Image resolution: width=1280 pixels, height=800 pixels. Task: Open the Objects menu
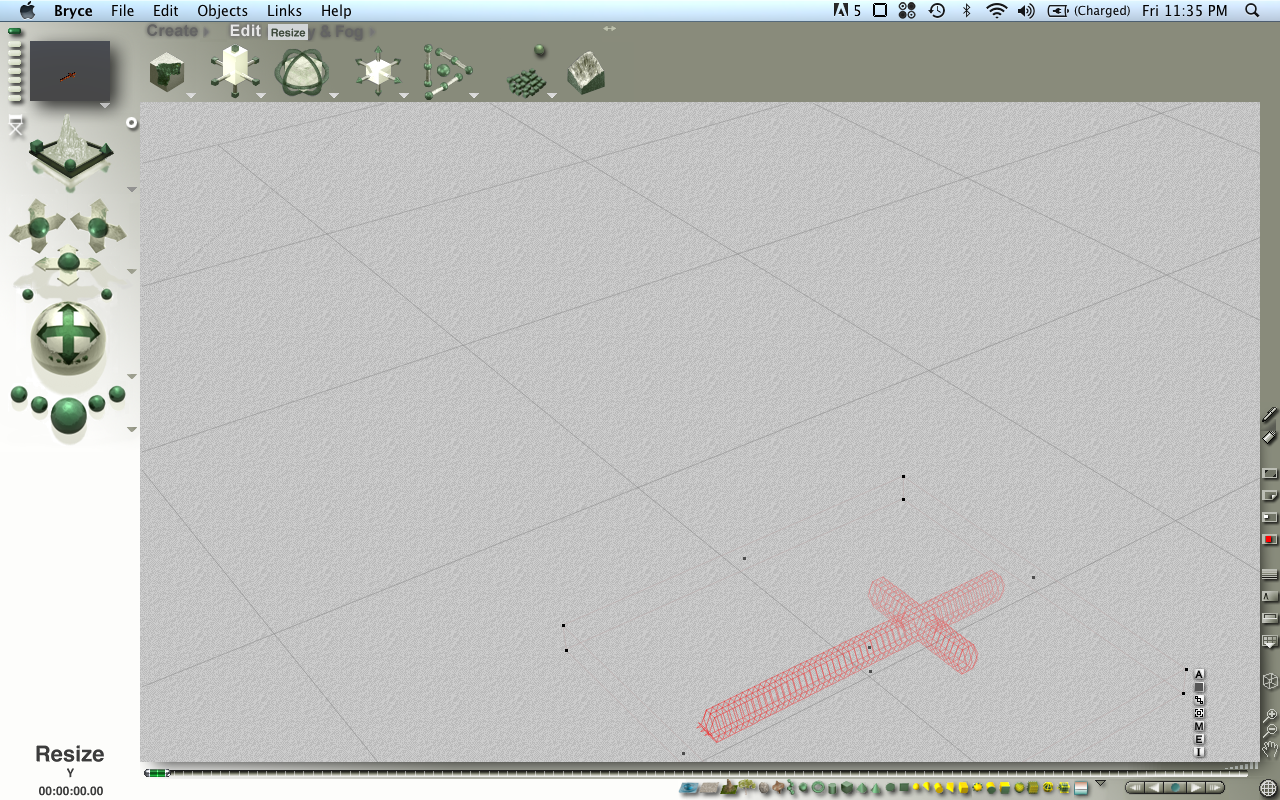pyautogui.click(x=222, y=11)
